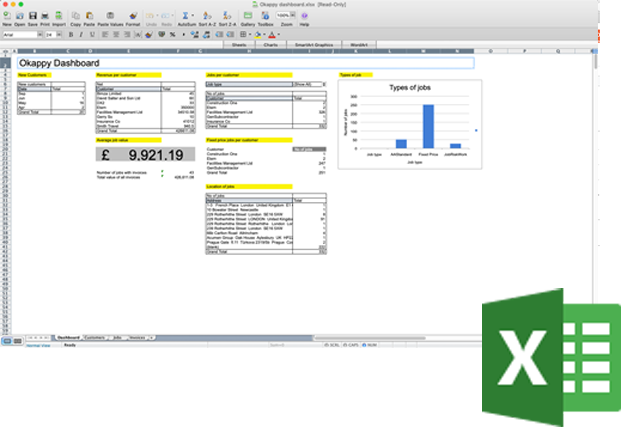Select the Dashboard sheet tab
This screenshot has width=621, height=427.
[x=68, y=337]
